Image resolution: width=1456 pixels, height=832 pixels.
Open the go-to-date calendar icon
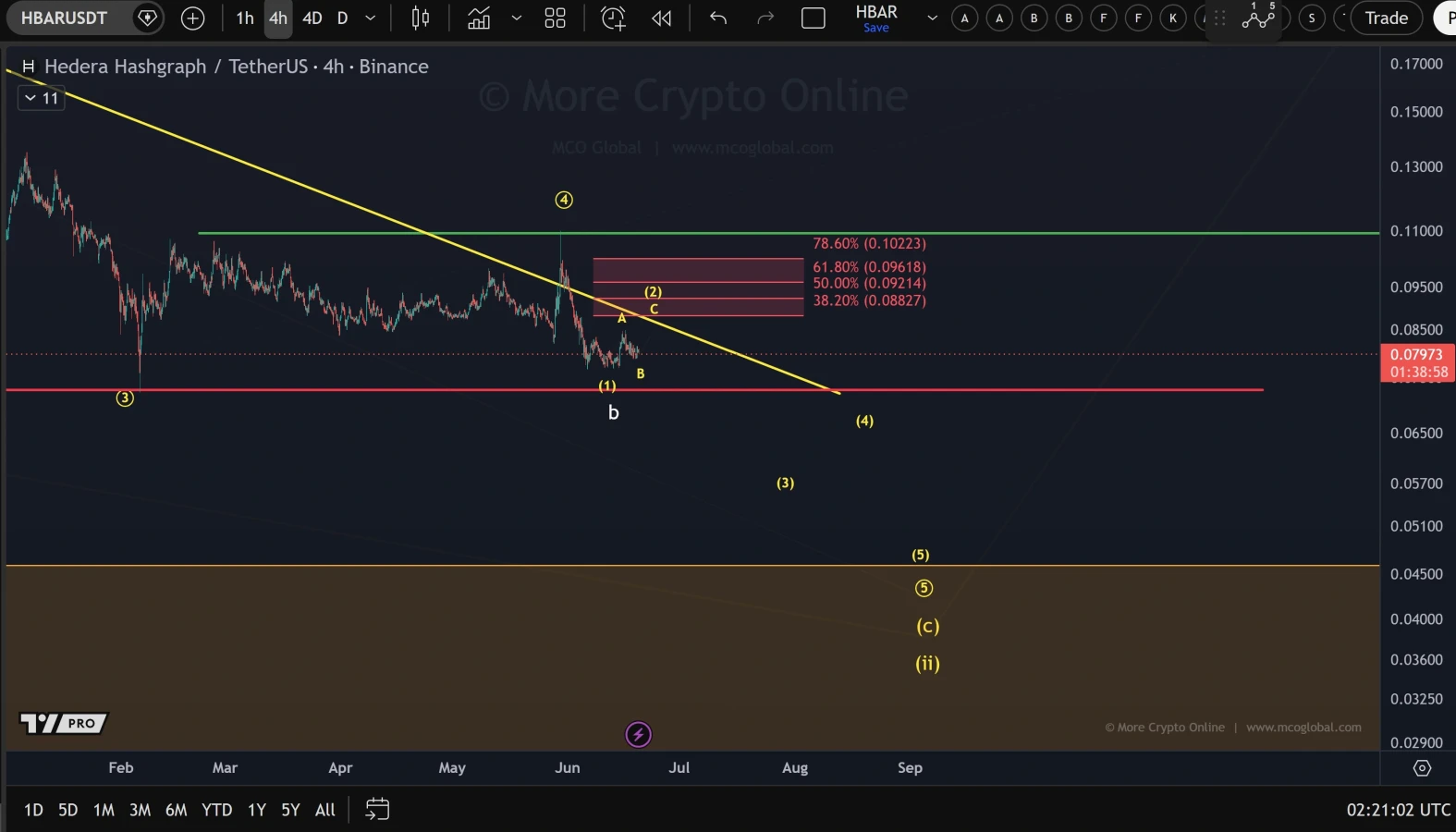click(x=377, y=810)
